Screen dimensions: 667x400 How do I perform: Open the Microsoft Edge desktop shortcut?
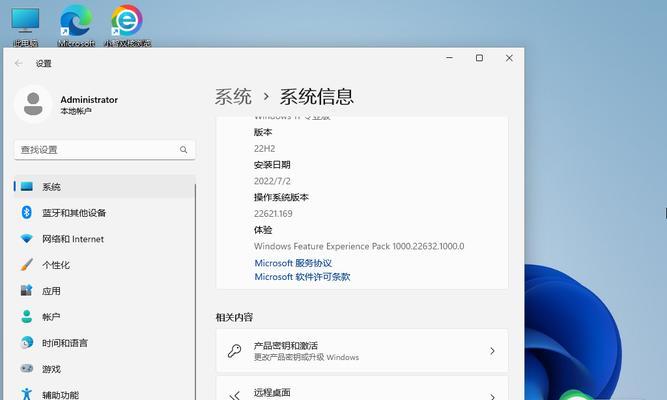pos(76,25)
